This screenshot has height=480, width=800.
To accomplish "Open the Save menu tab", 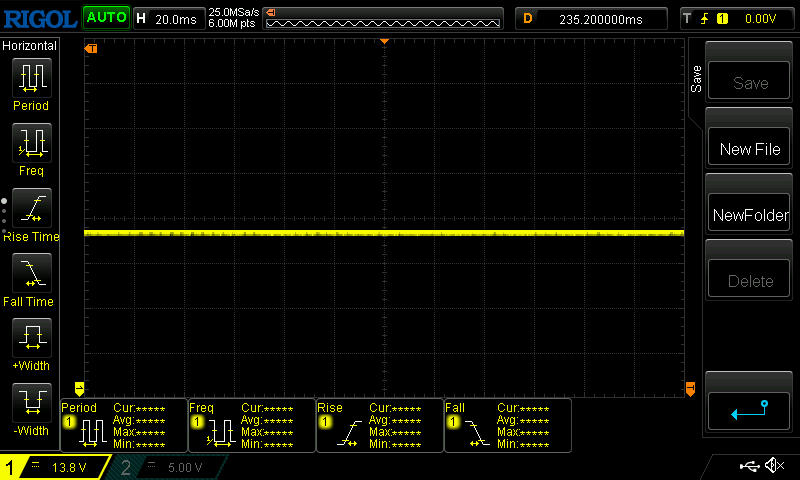I will (697, 80).
